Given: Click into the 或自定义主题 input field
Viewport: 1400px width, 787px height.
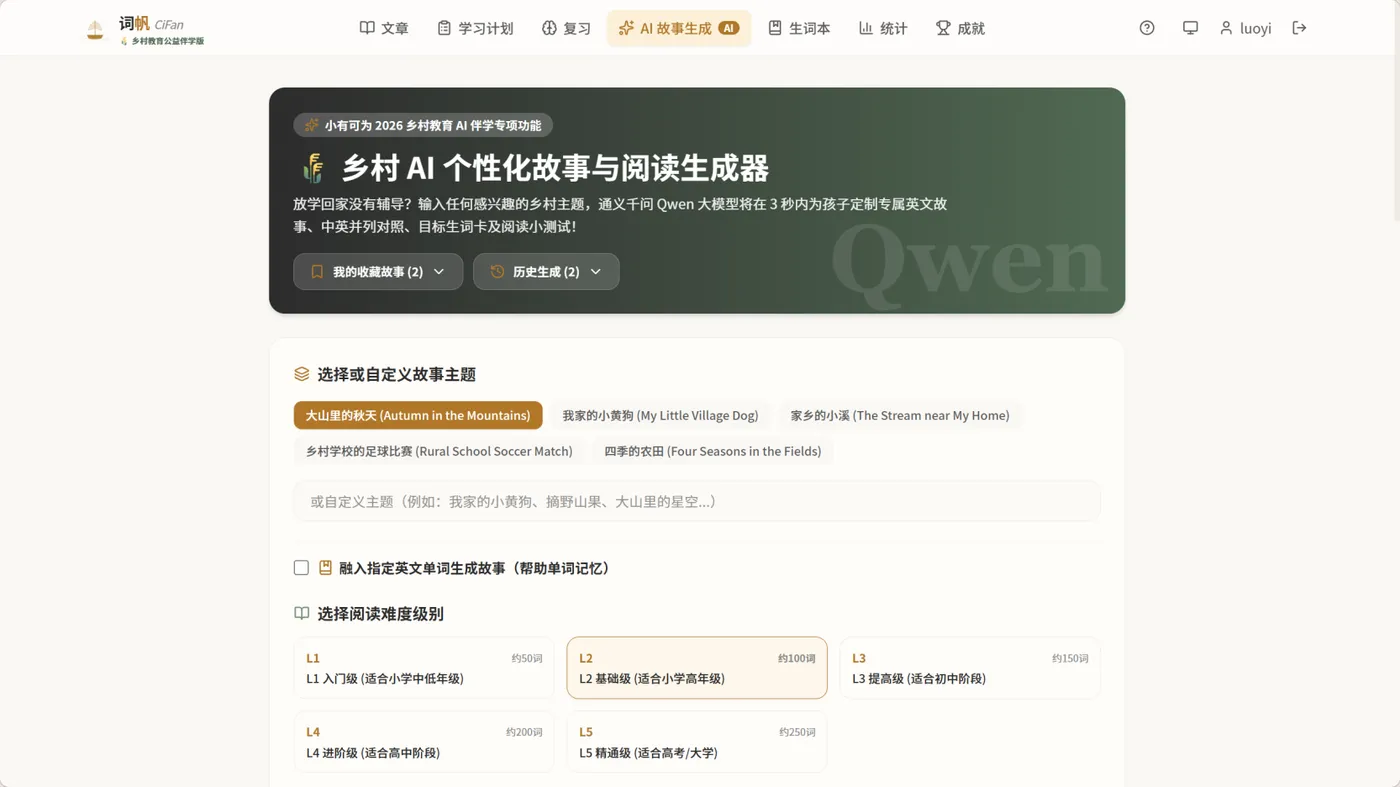Looking at the screenshot, I should click(x=697, y=501).
